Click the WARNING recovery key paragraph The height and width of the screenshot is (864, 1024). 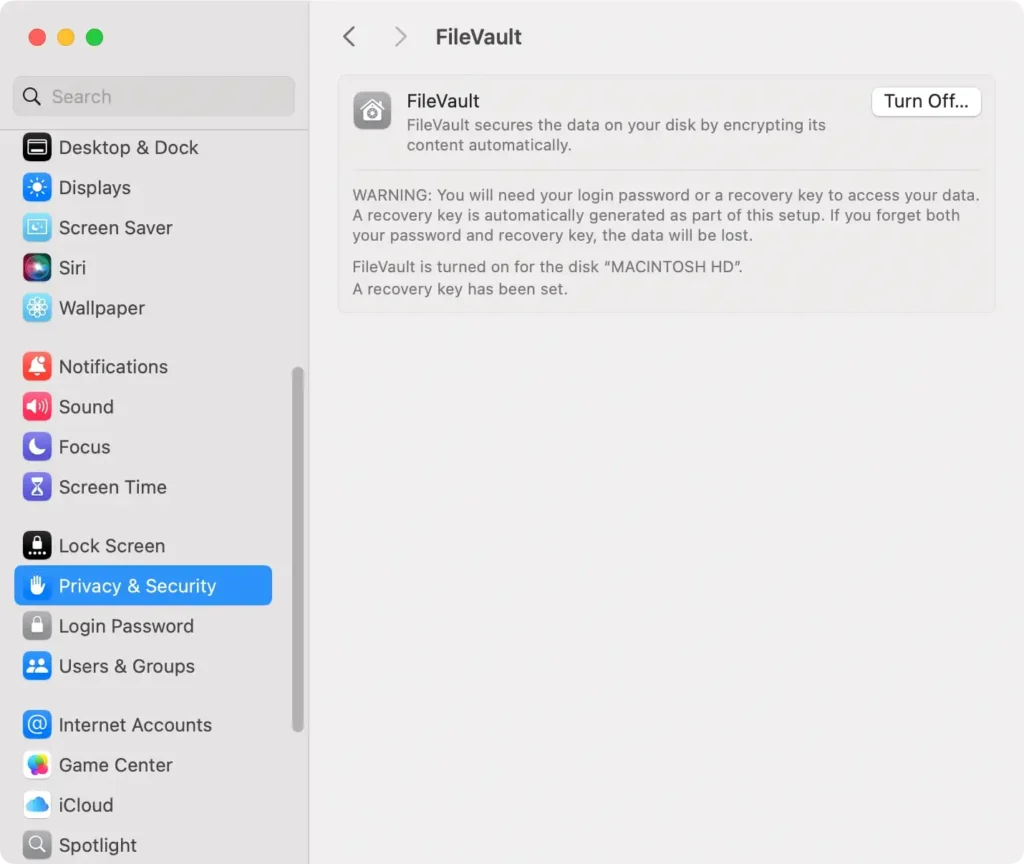pos(666,215)
